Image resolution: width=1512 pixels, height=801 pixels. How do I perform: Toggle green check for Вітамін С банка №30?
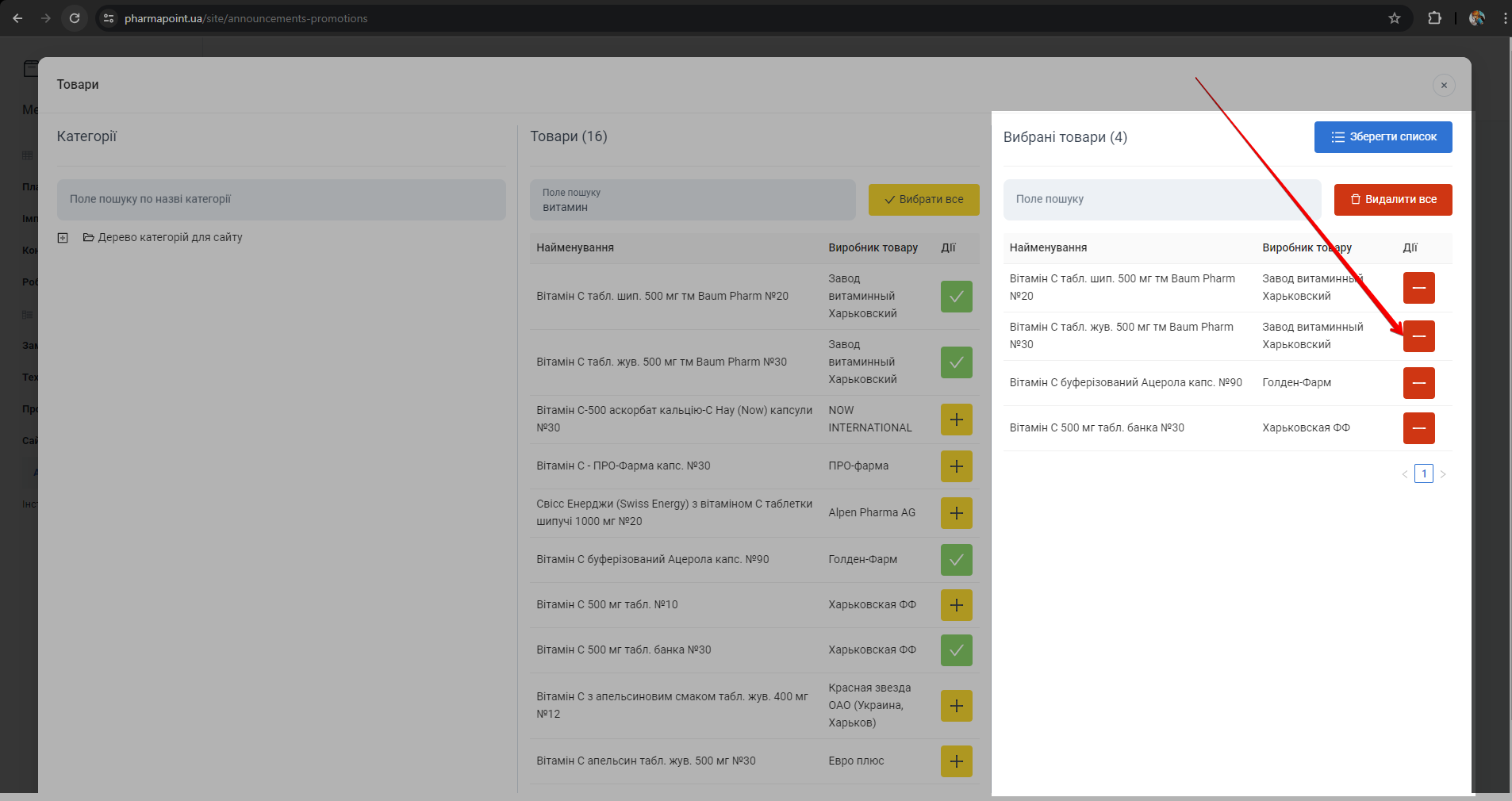tap(956, 650)
